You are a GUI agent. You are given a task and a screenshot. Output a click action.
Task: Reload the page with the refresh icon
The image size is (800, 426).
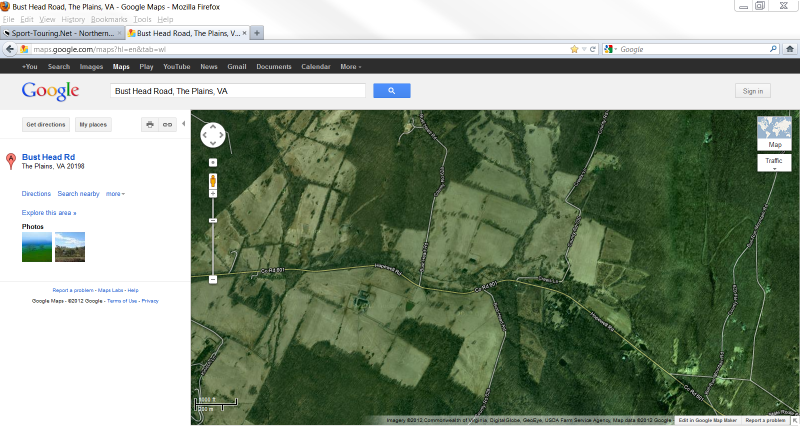click(593, 49)
